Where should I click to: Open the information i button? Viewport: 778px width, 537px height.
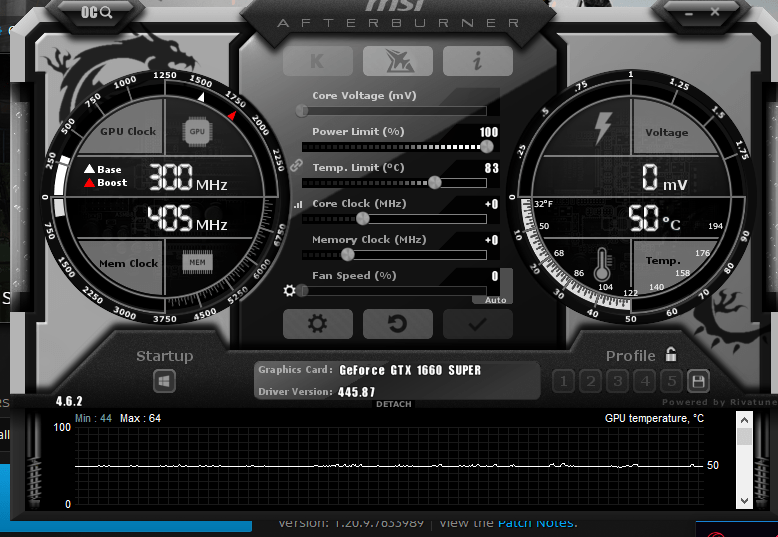[x=478, y=61]
